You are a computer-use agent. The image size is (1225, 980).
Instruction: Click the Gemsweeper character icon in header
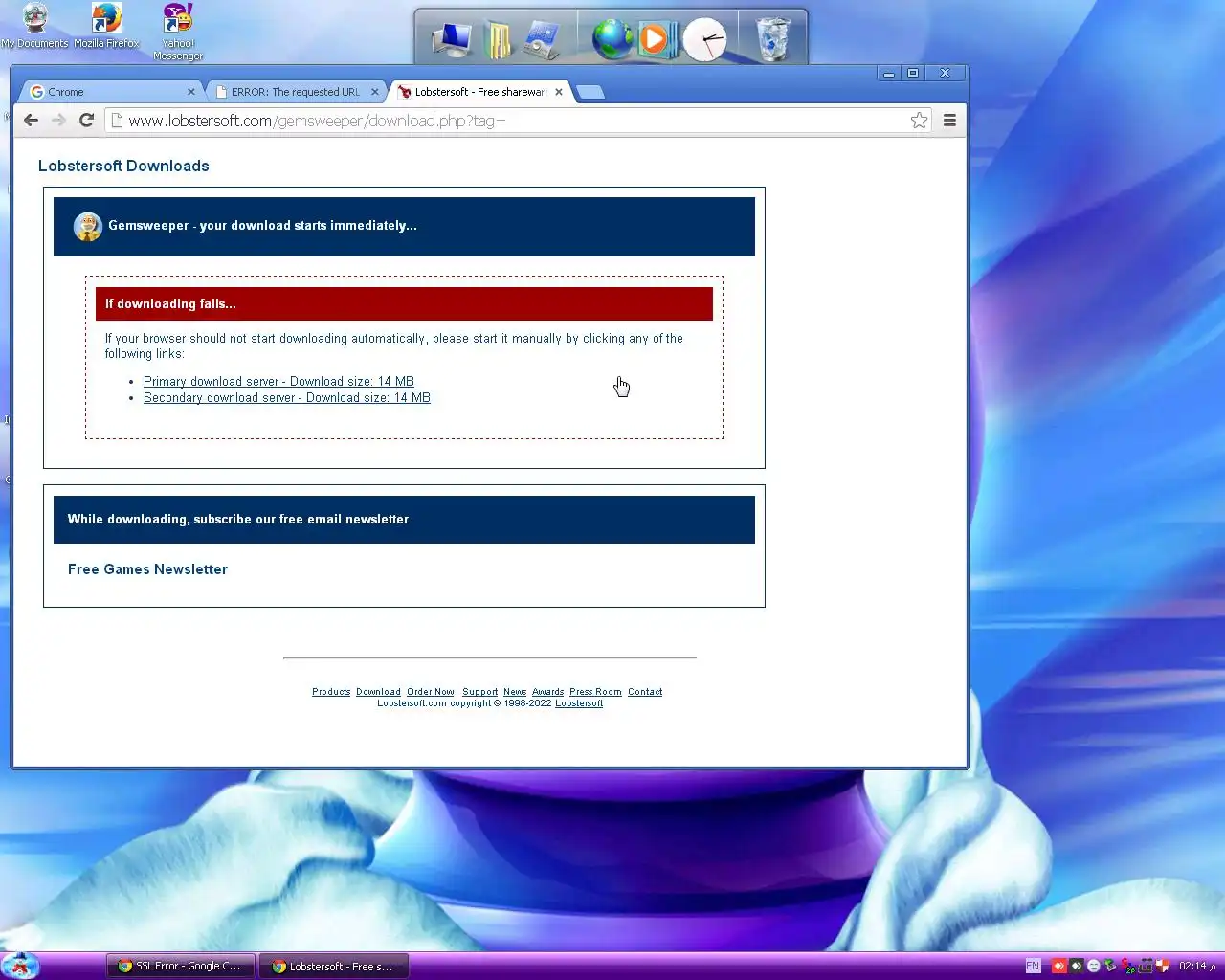click(x=88, y=227)
